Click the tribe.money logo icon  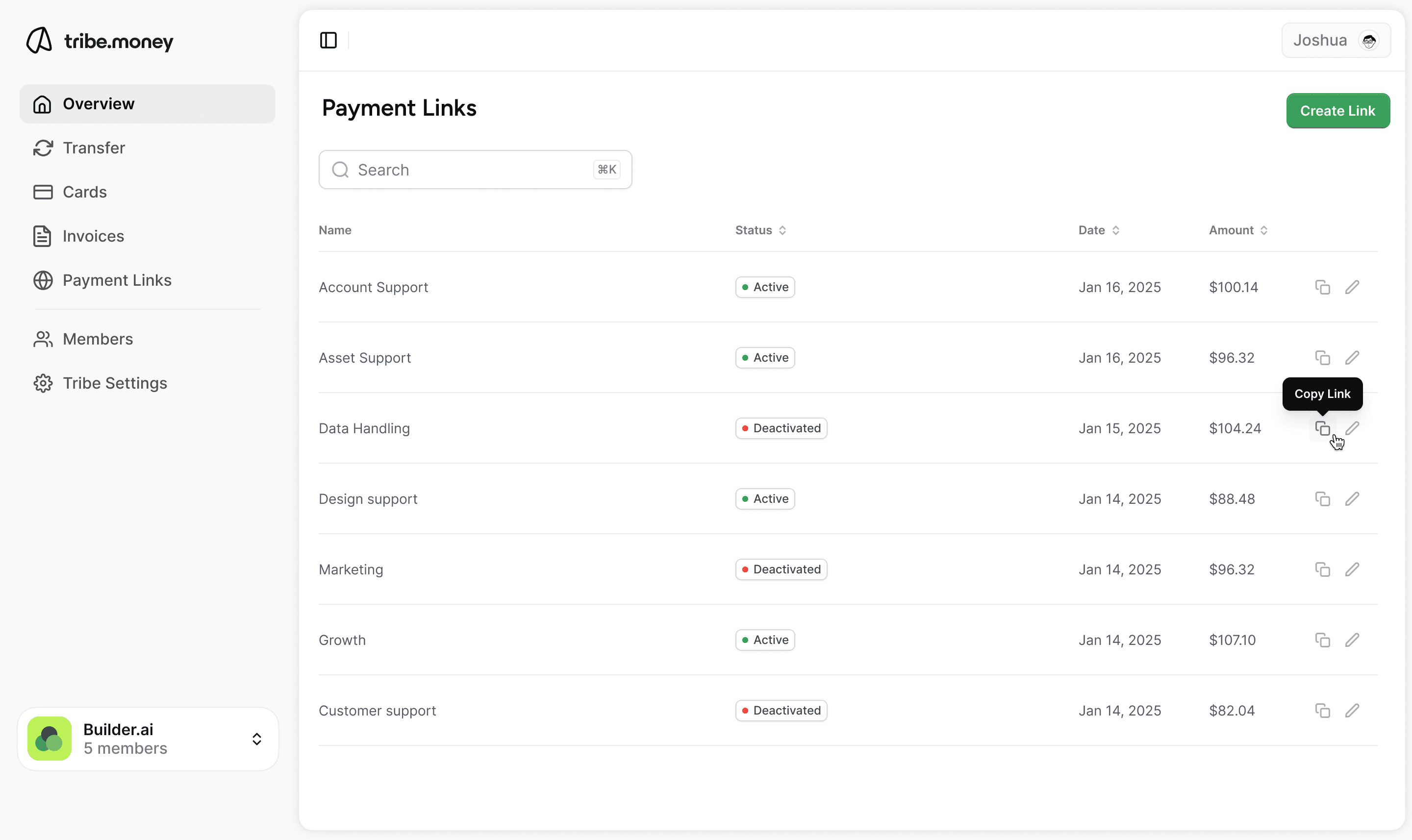[40, 41]
